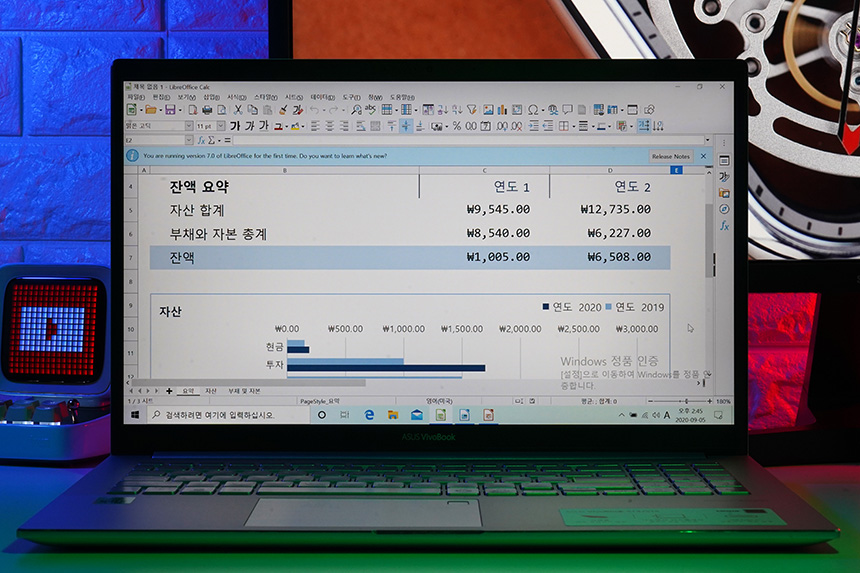This screenshot has height=573, width=860.
Task: Open the 보기 (View) menu
Action: pos(186,97)
